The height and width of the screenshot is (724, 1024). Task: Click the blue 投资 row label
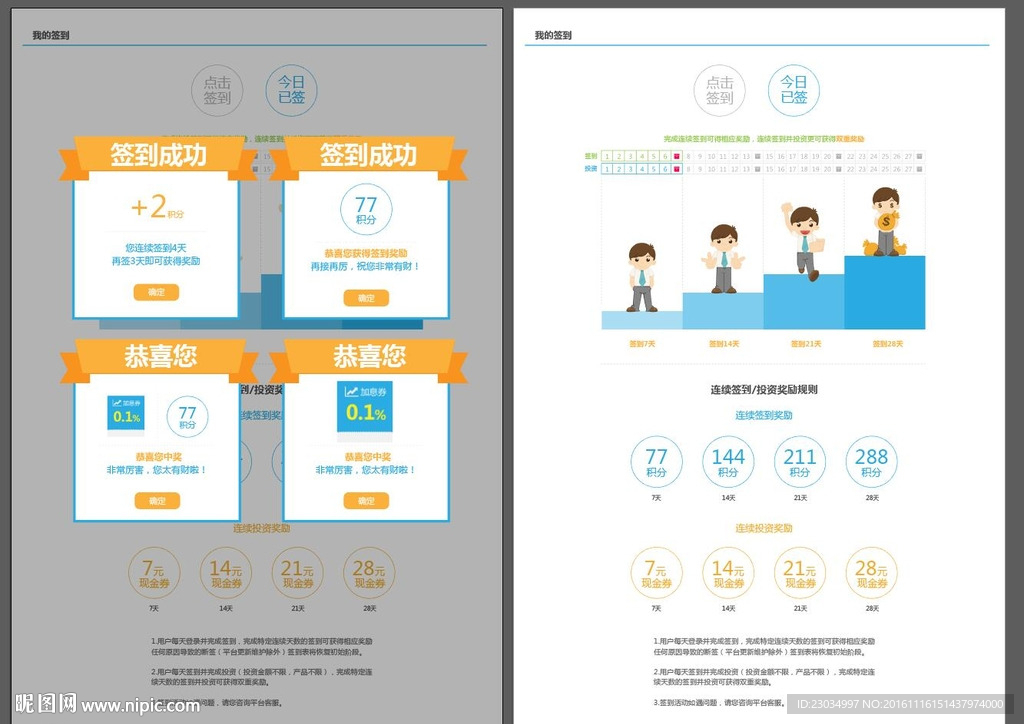click(590, 169)
